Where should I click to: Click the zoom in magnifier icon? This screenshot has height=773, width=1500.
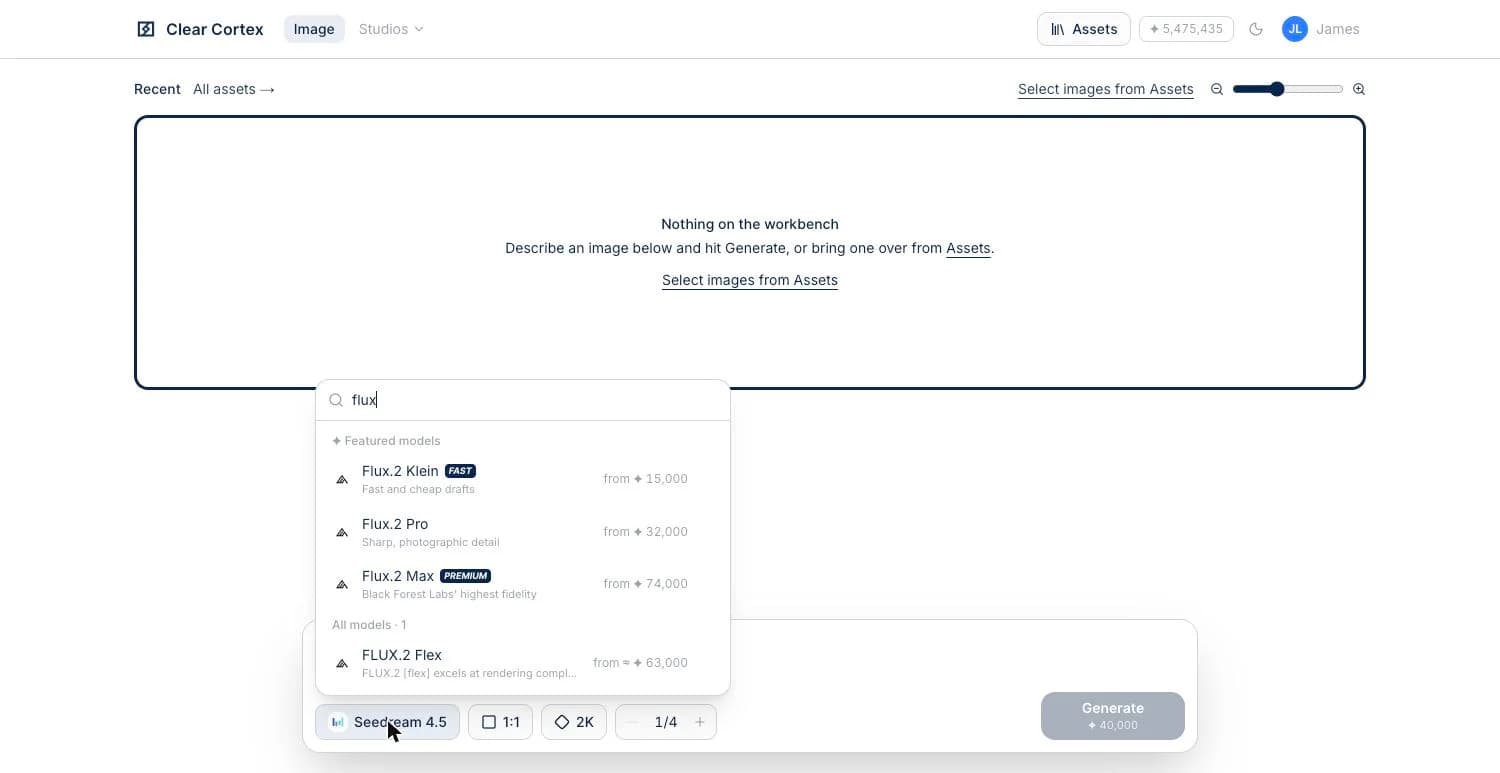[1359, 89]
